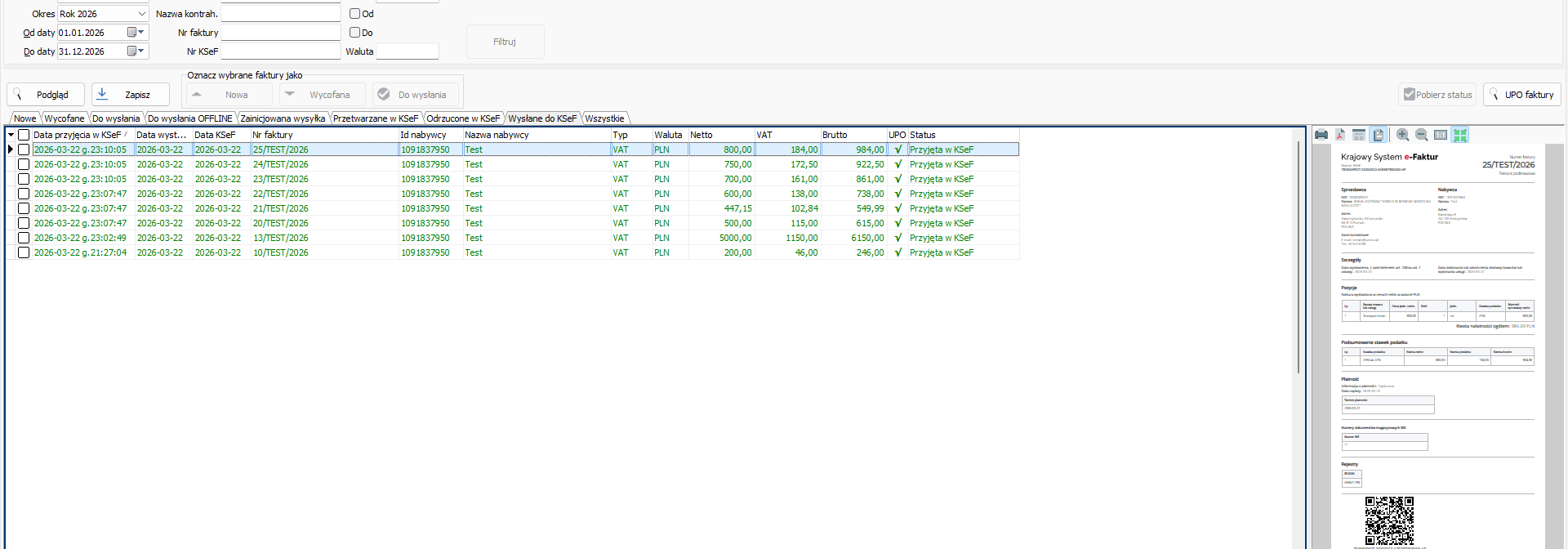The image size is (1568, 549).
Task: Tick the checkbox for invoice 24/TEST/2026
Action: pyautogui.click(x=24, y=164)
